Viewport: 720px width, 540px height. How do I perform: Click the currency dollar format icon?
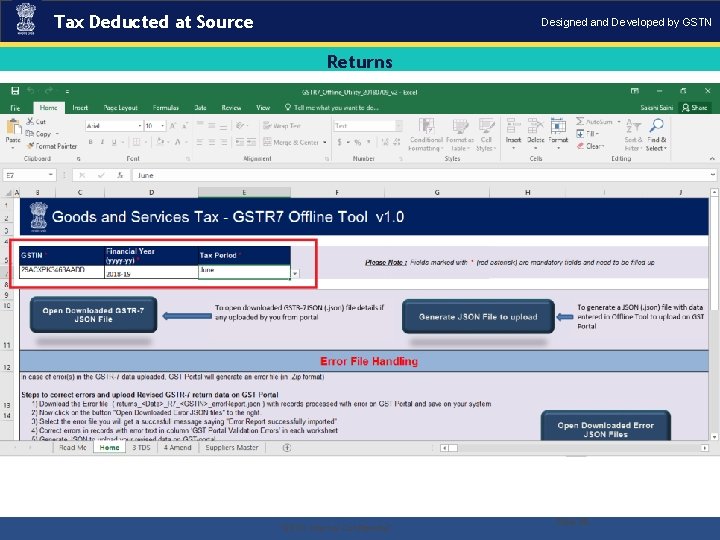click(339, 142)
